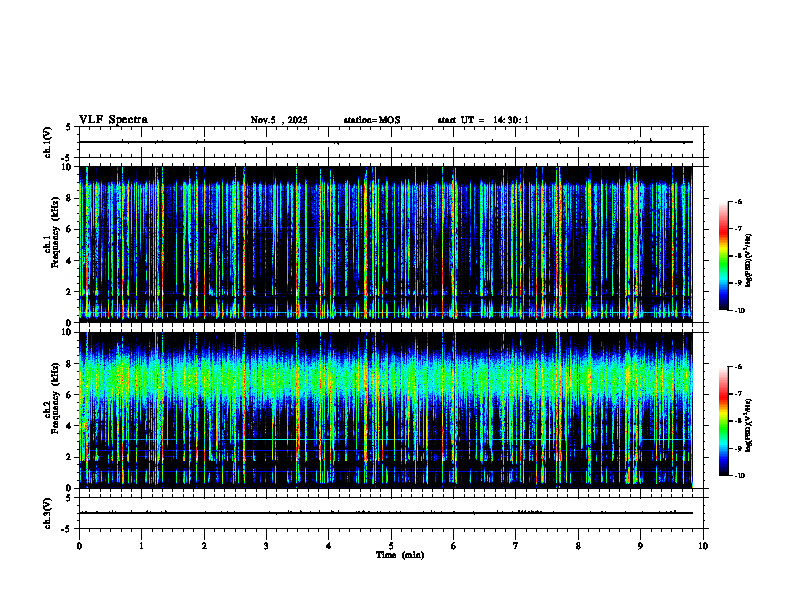Click the "Time (min)" axis label
Image resolution: width=792 pixels, height=612 pixels.
400,555
